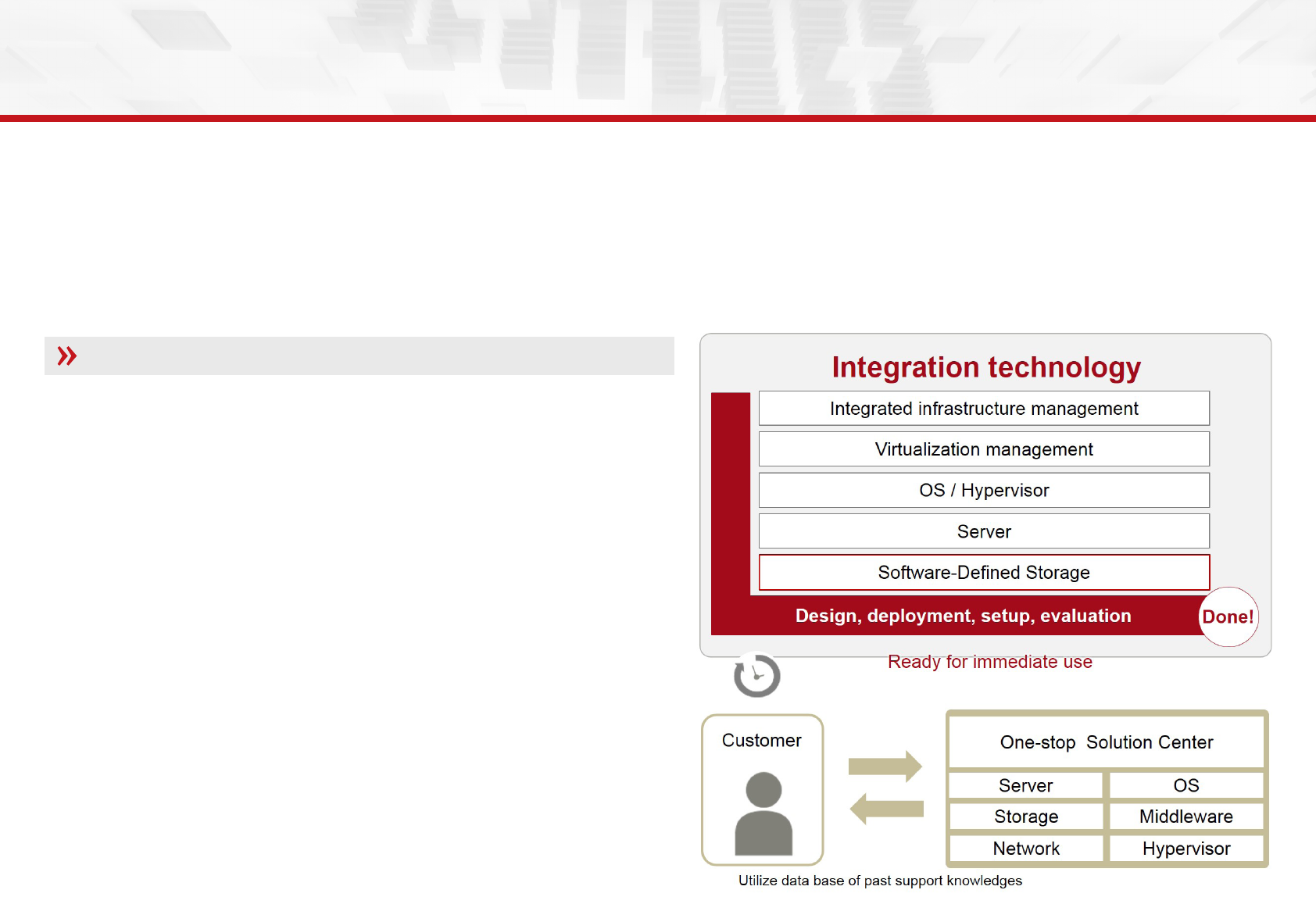Click the left-pointing arrow toward Customer

886,809
